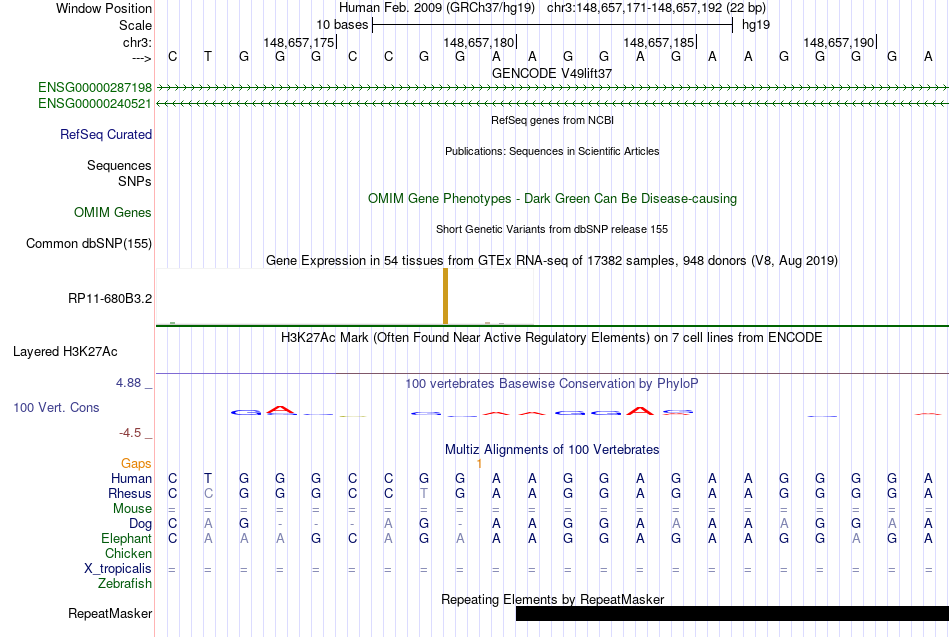
Task: Click the orange gap marker 1
Action: click(x=479, y=464)
